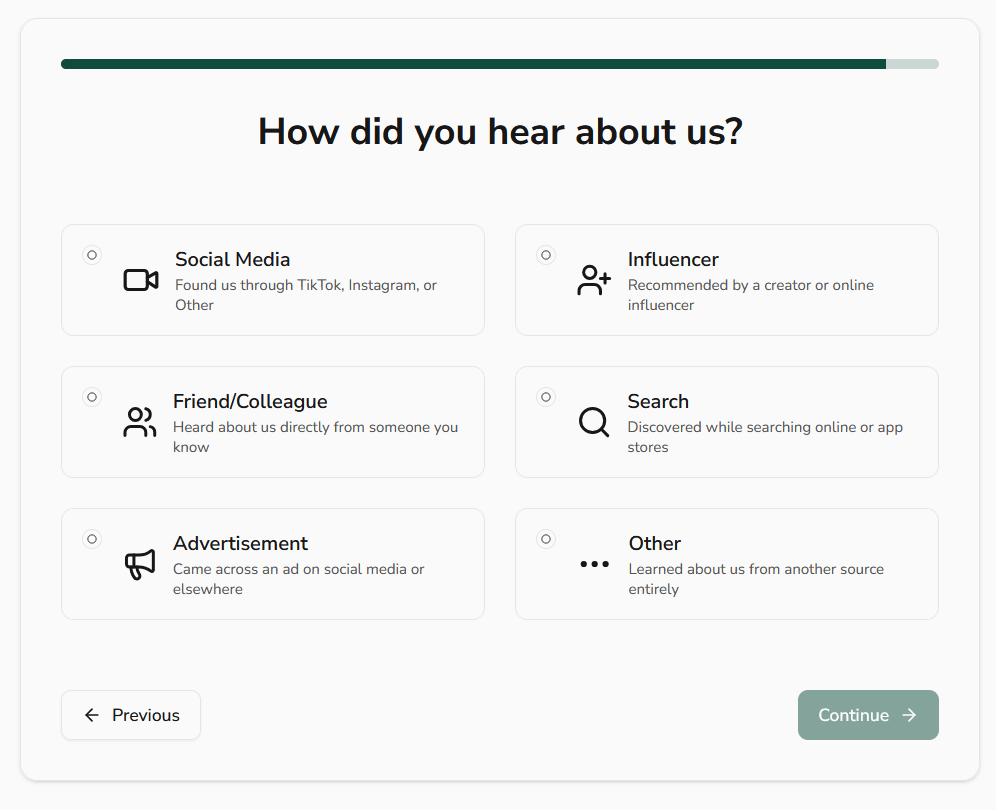This screenshot has height=810, width=996.
Task: Go back with the Previous button
Action: pos(131,715)
